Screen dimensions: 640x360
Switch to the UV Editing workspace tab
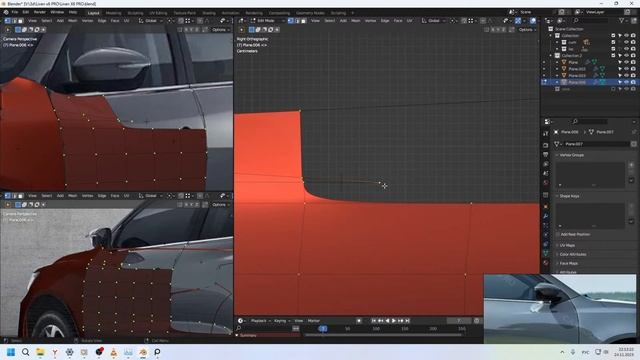(x=158, y=13)
